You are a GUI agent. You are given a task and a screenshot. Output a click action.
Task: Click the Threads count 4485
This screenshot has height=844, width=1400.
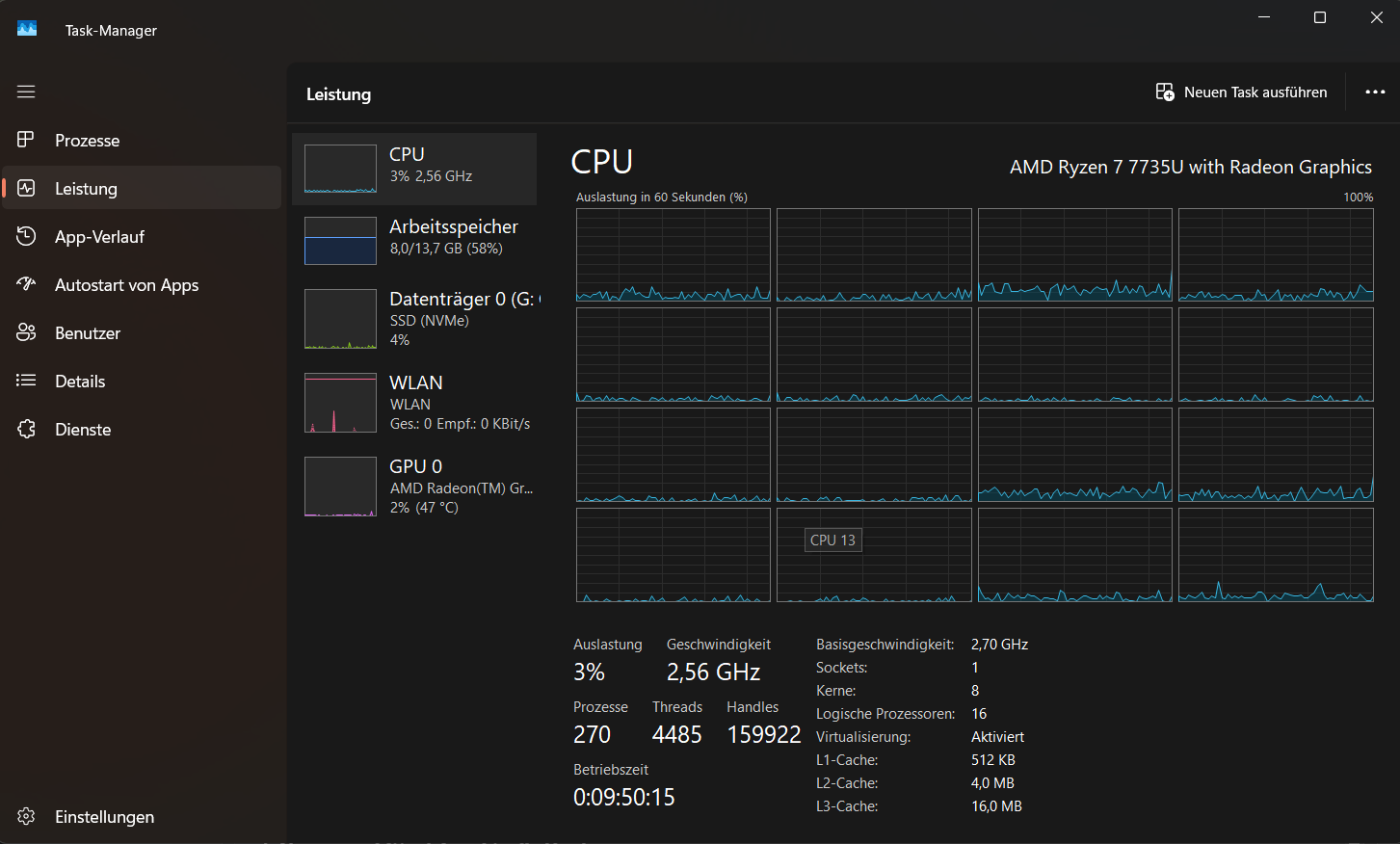point(677,735)
